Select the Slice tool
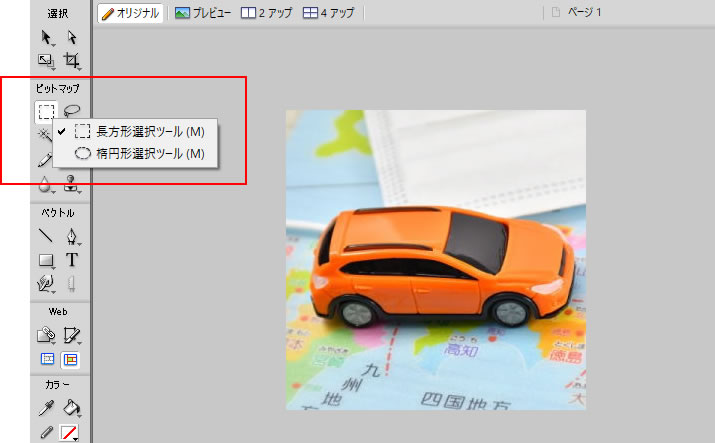The width and height of the screenshot is (715, 443). pyautogui.click(x=72, y=335)
